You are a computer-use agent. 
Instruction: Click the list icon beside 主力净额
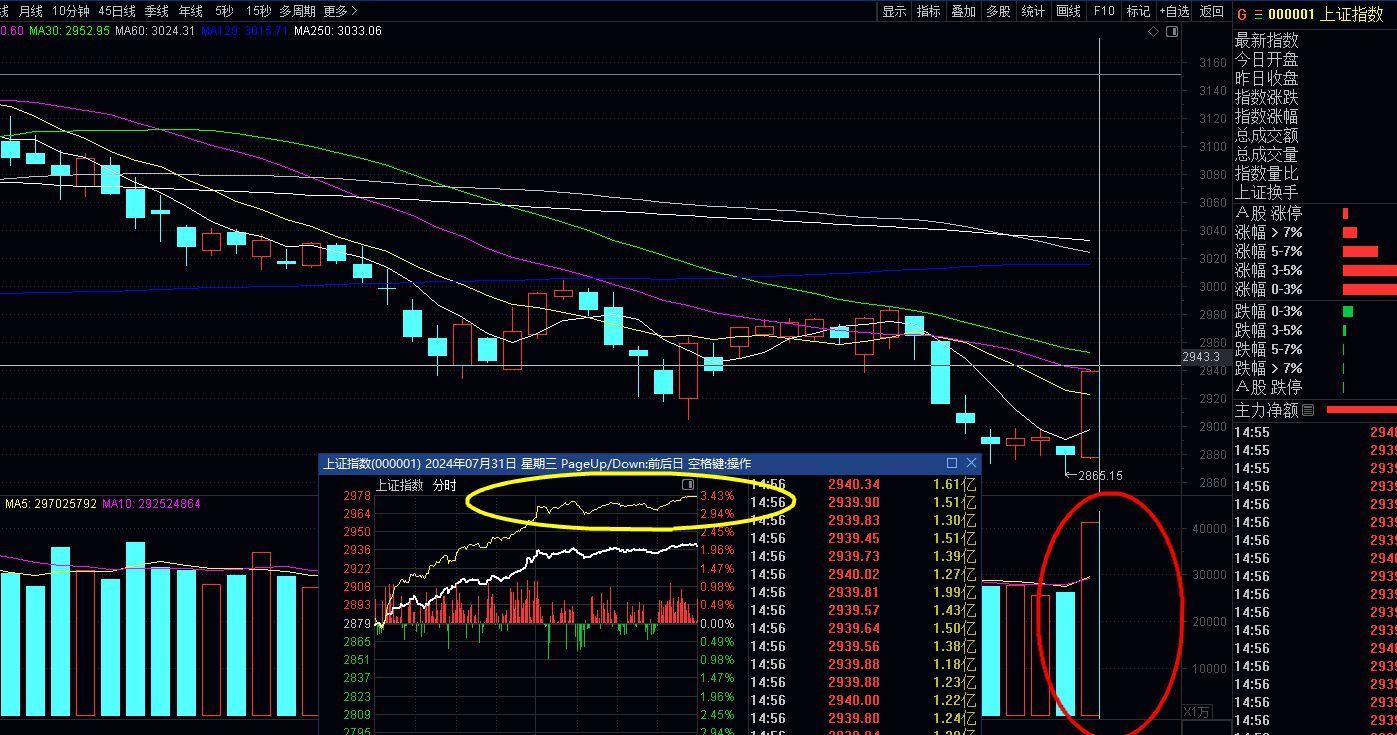pos(1308,411)
